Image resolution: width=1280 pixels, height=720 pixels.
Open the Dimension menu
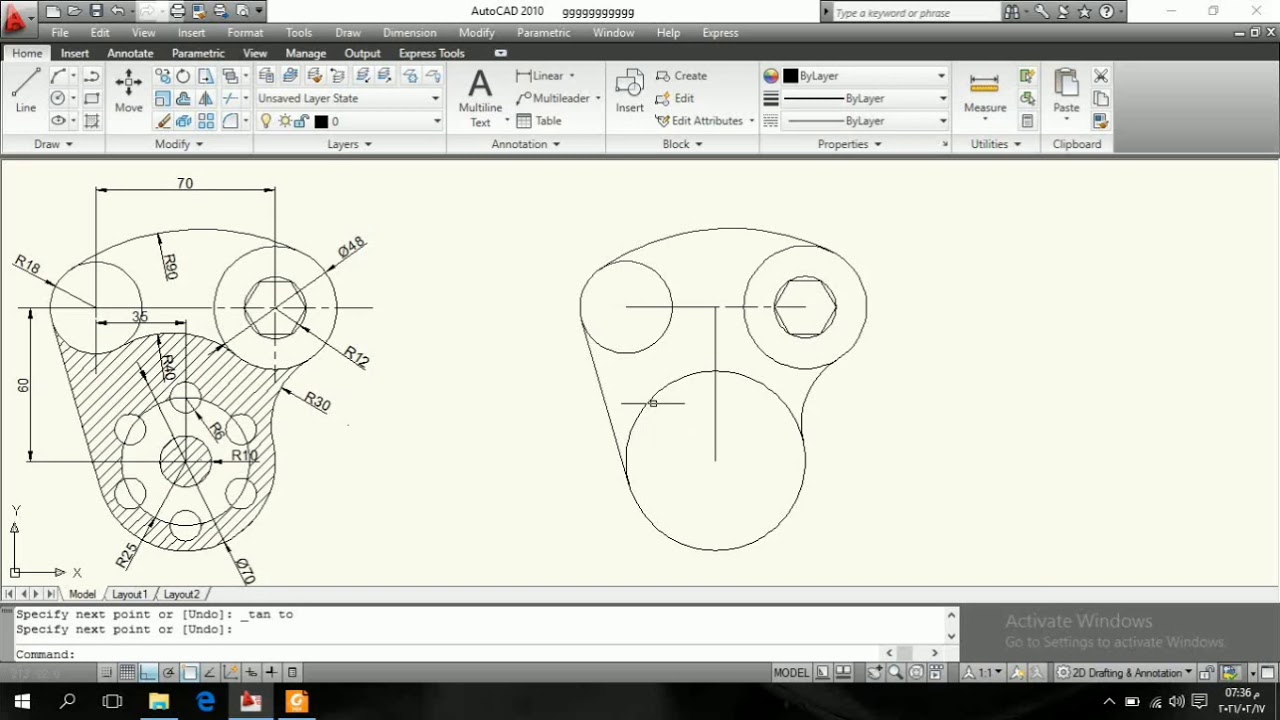409,33
